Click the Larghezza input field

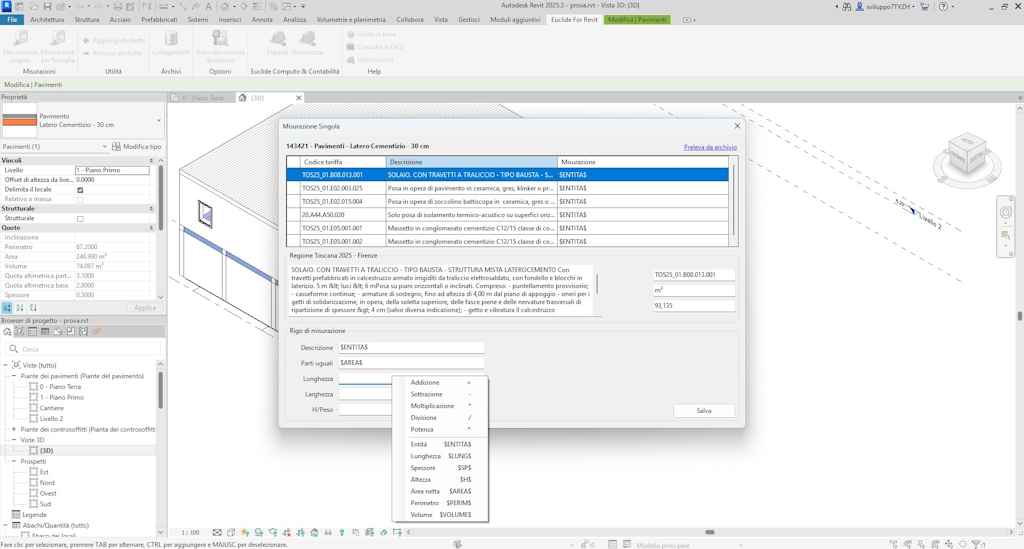click(365, 394)
